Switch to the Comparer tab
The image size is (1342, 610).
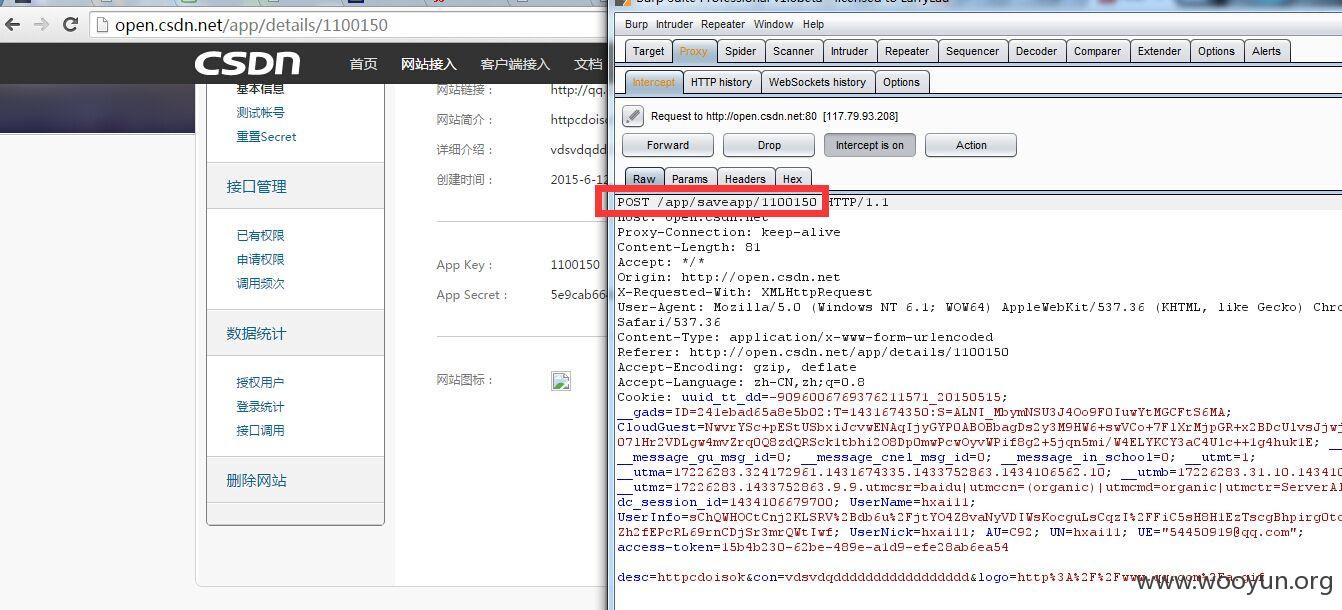click(x=1097, y=51)
